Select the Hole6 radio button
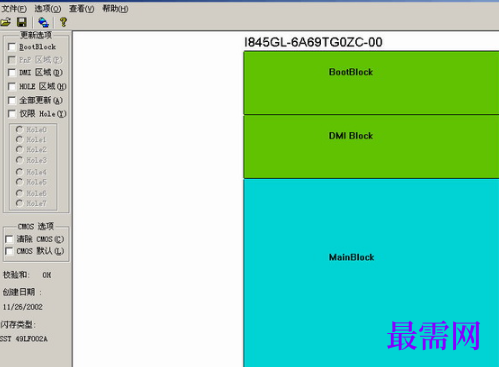 pos(19,193)
